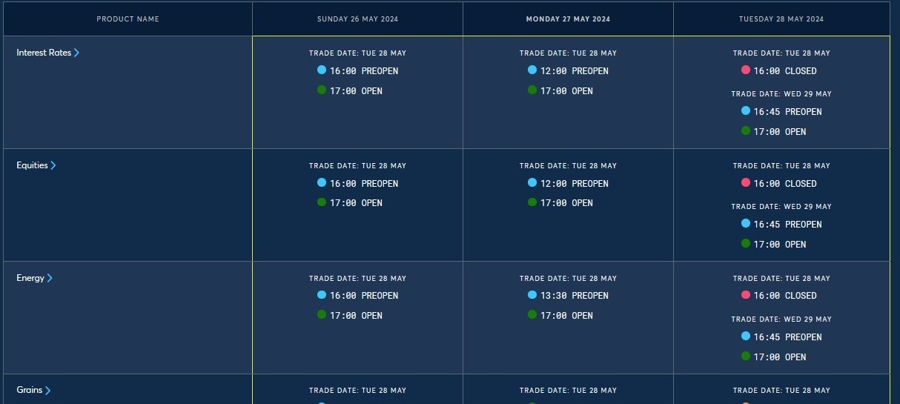Click the Product Name column header
This screenshot has height=404, width=900.
tap(128, 19)
